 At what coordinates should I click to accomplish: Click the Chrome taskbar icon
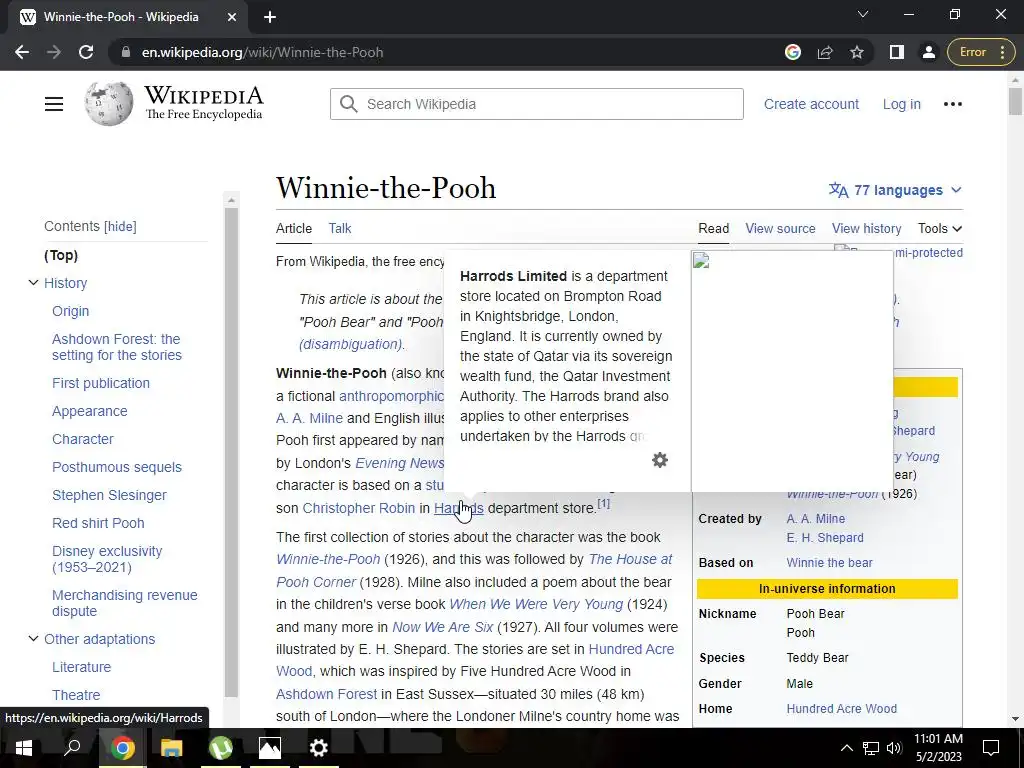pos(122,748)
